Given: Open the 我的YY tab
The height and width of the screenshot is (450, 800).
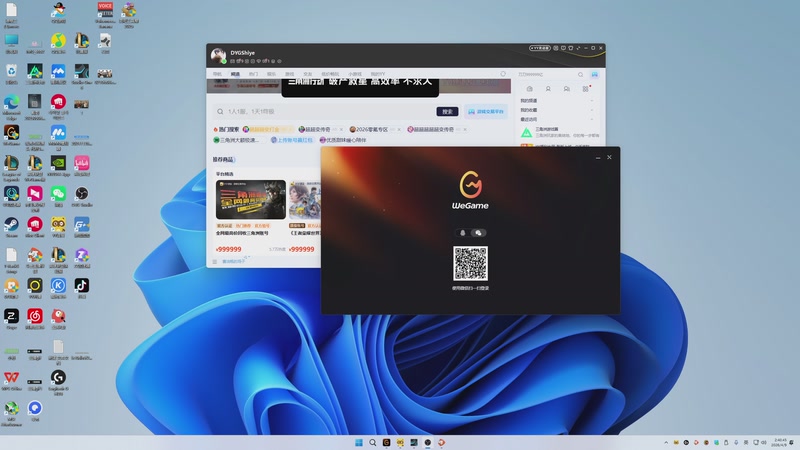Looking at the screenshot, I should coord(378,74).
